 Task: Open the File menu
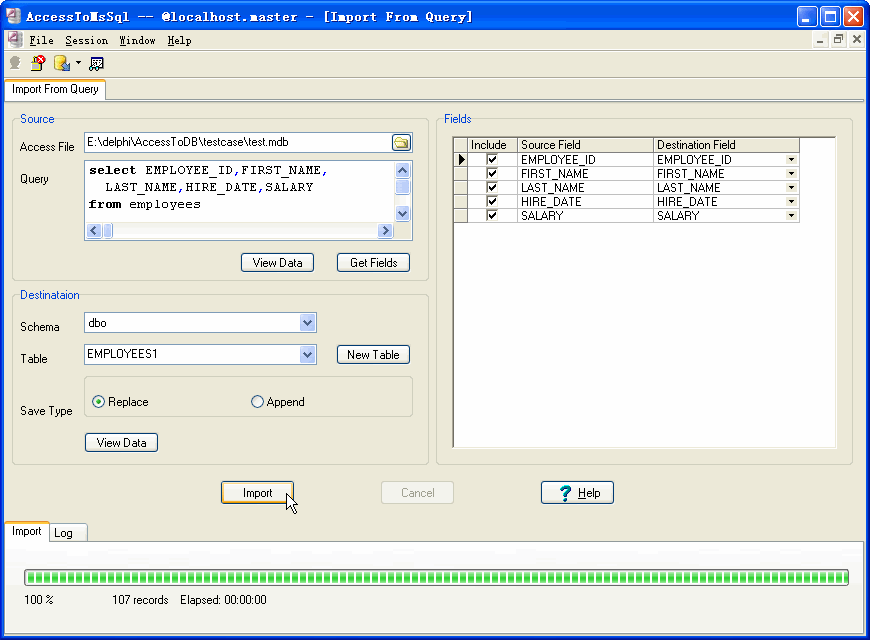coord(42,41)
